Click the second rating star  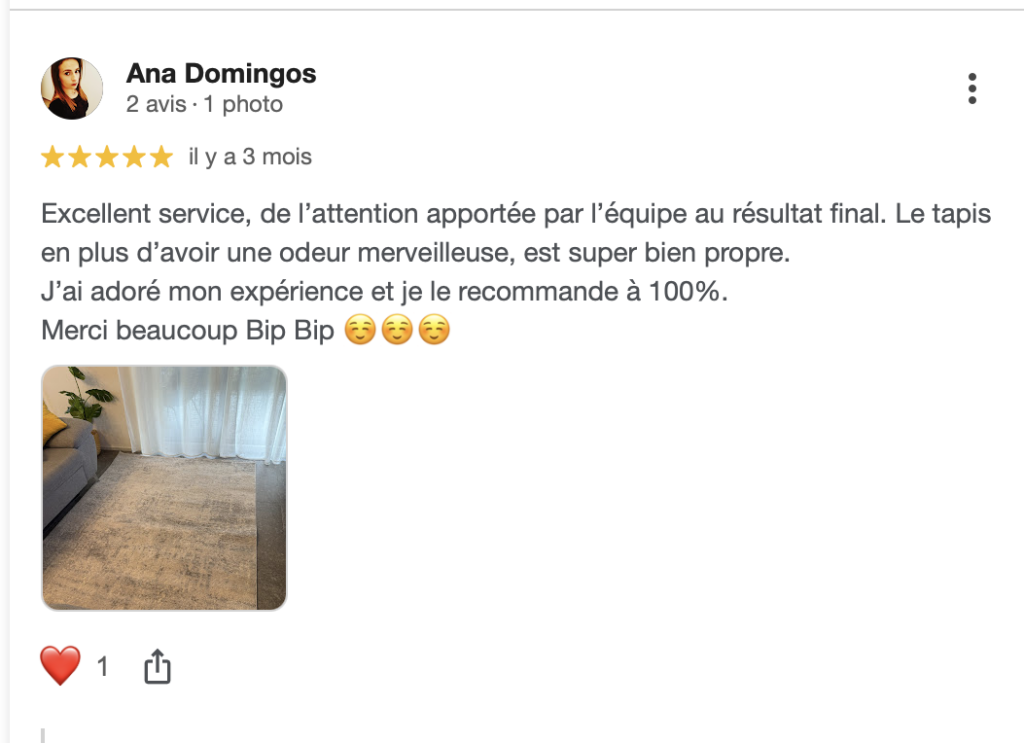point(79,157)
